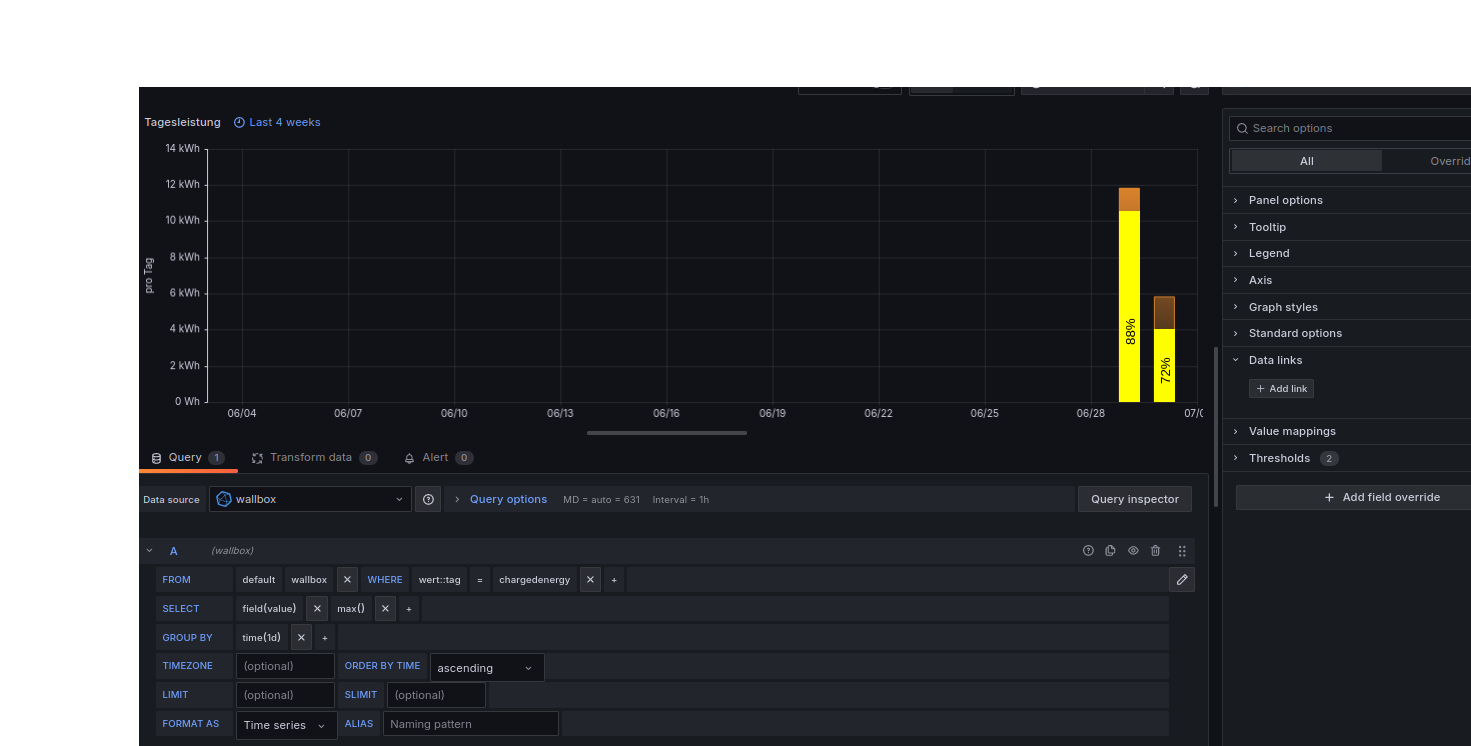
Task: Expand the Graph styles section
Action: (1282, 307)
